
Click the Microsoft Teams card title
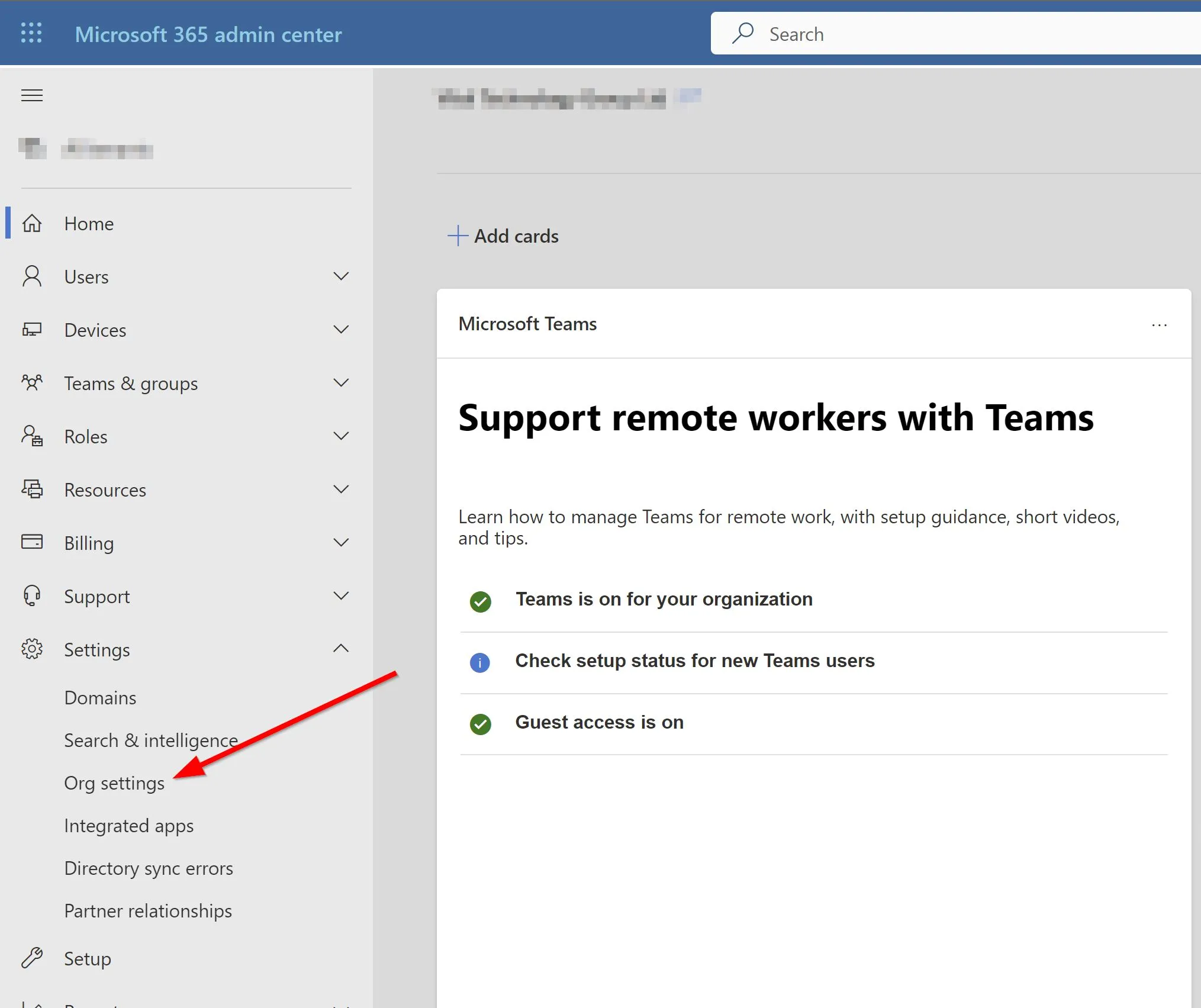click(x=527, y=324)
